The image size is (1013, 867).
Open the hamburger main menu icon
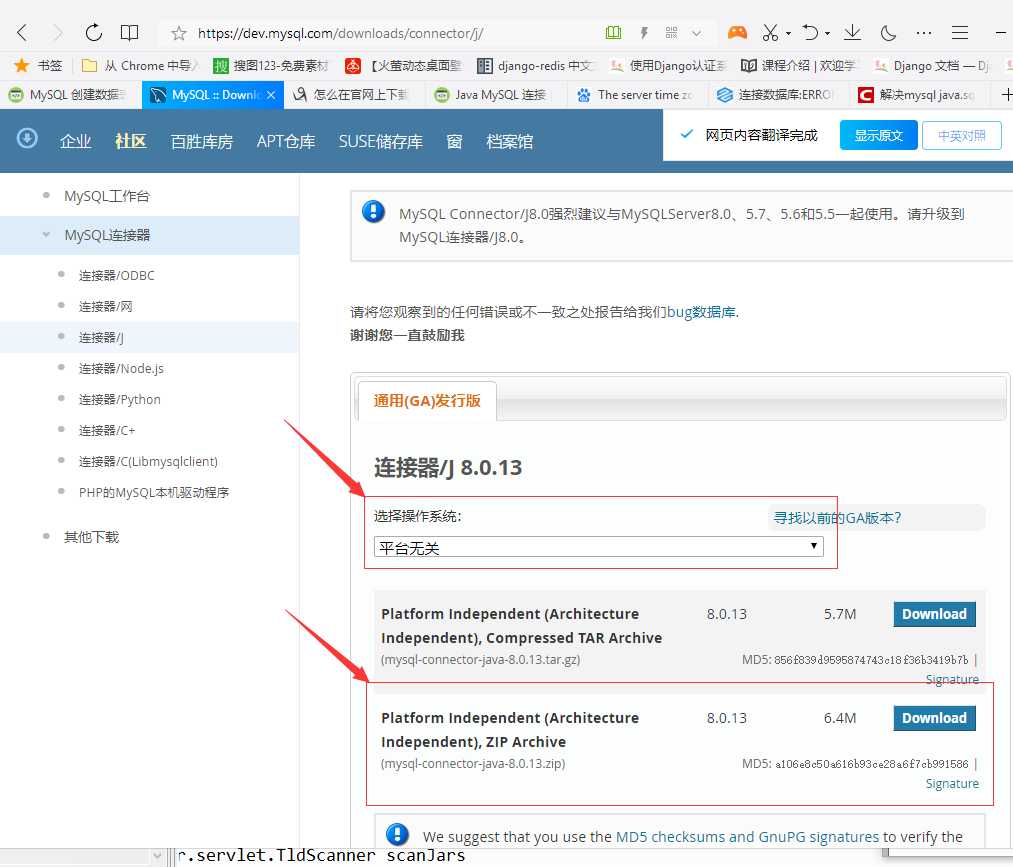click(x=960, y=32)
